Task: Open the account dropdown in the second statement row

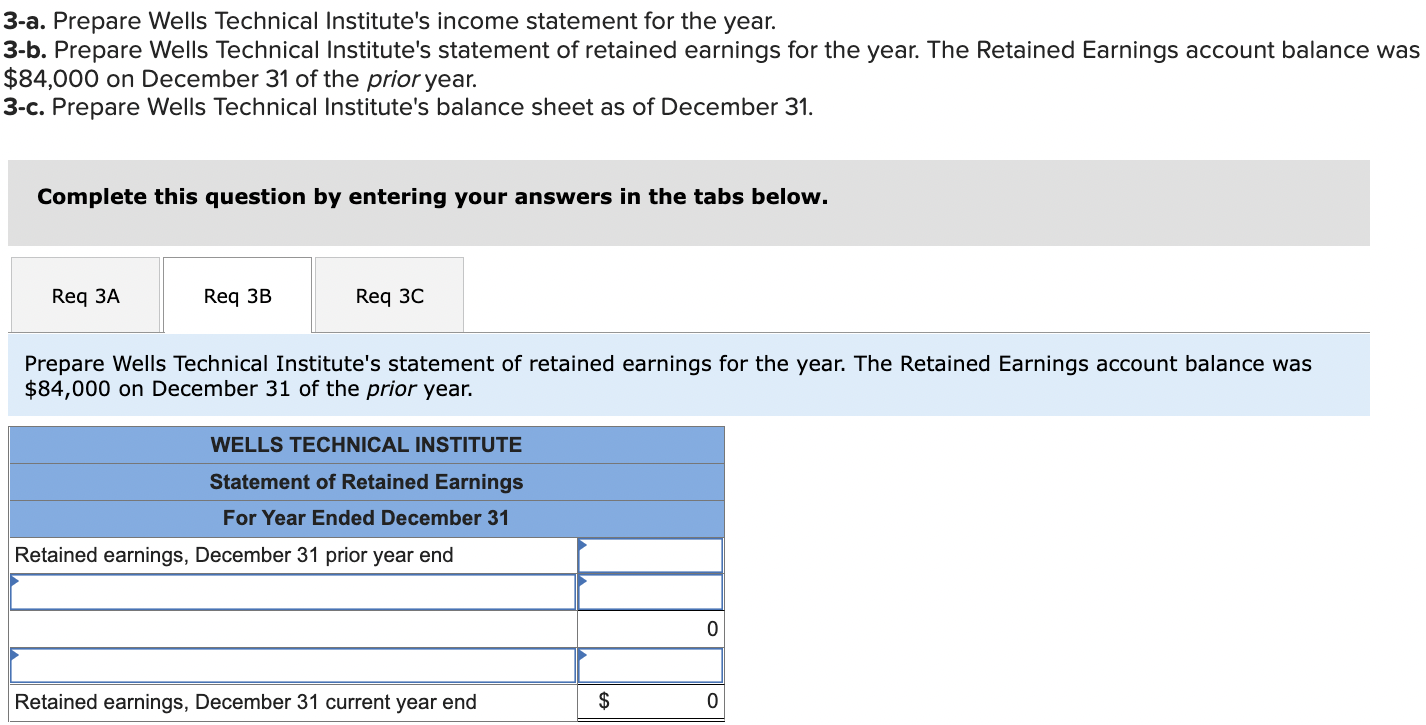Action: click(292, 591)
